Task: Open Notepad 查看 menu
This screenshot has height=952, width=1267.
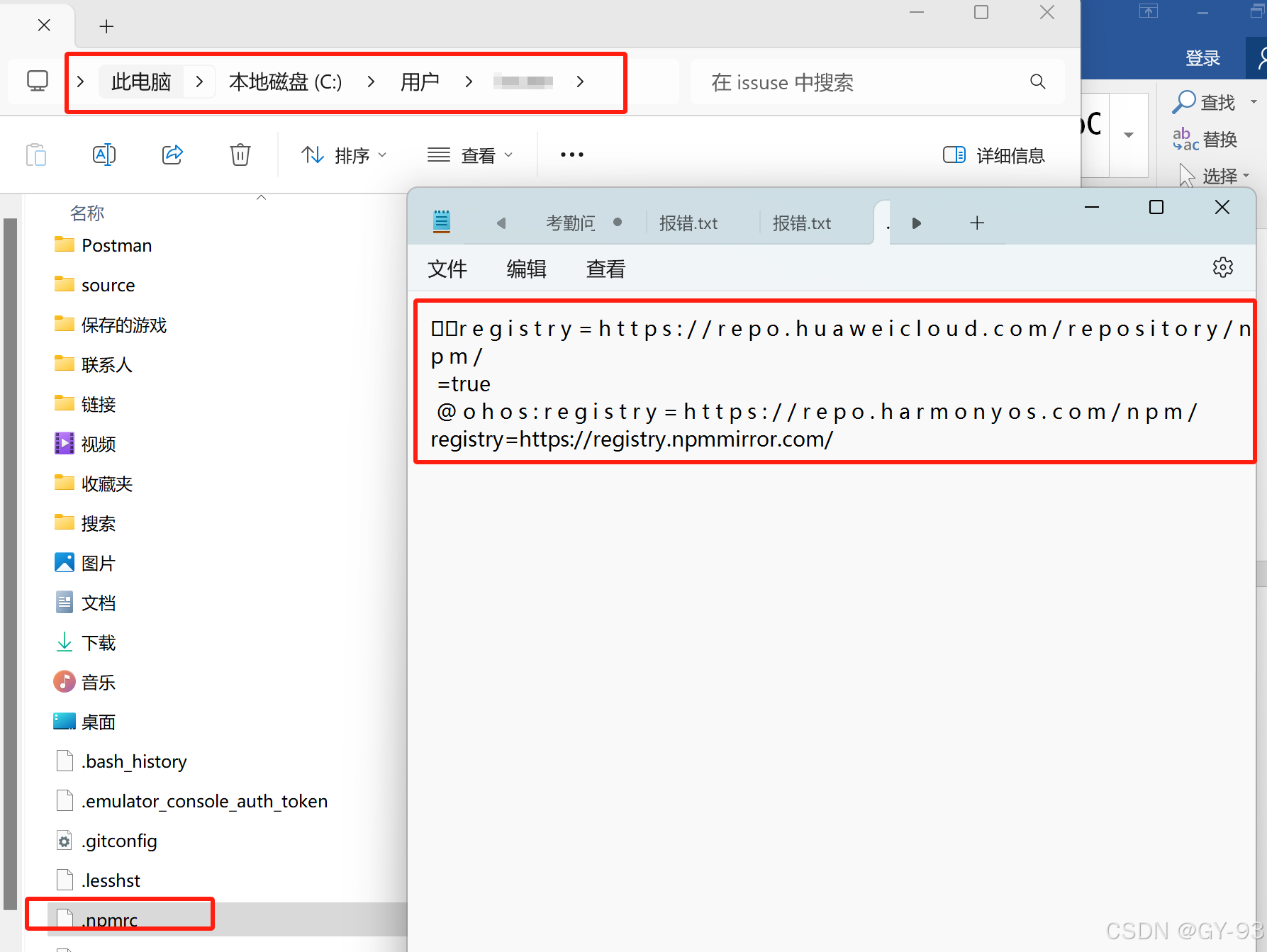Action: tap(606, 269)
